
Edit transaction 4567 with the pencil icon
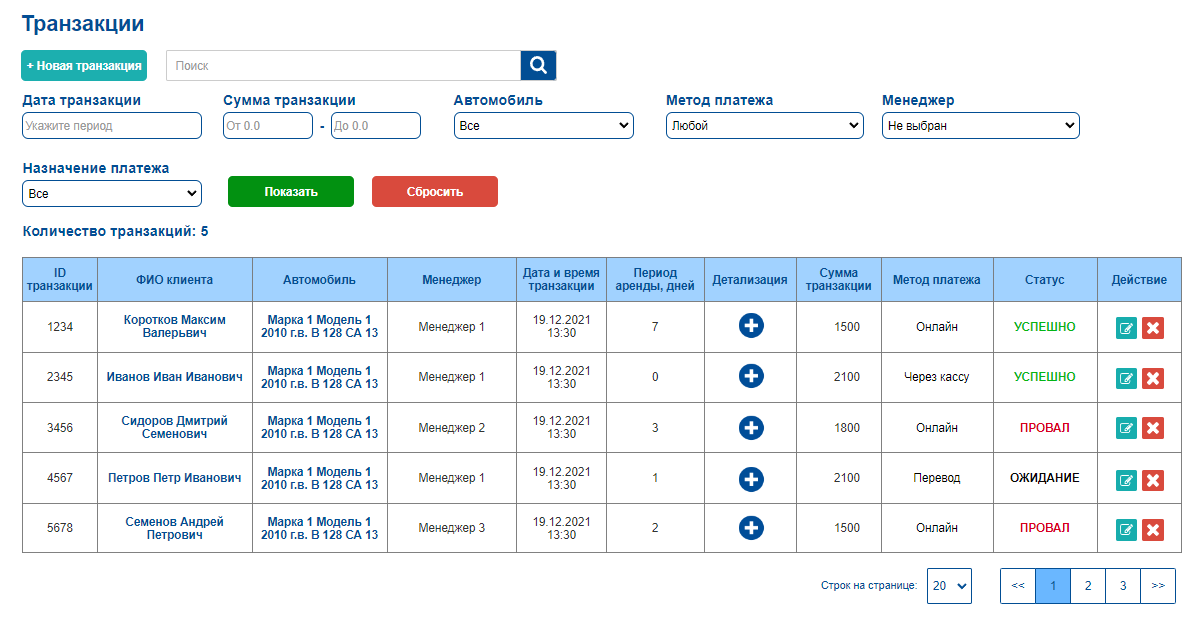(x=1127, y=479)
